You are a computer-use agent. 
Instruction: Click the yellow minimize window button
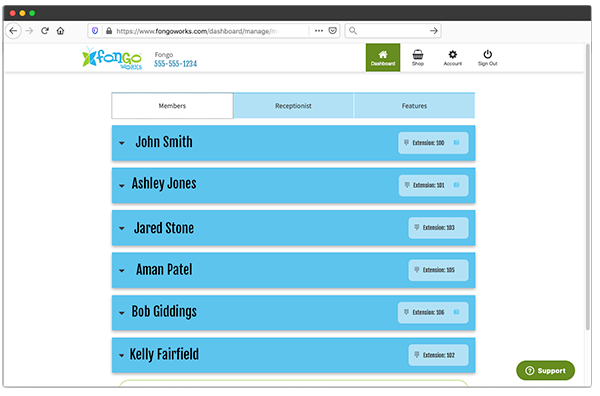22,13
